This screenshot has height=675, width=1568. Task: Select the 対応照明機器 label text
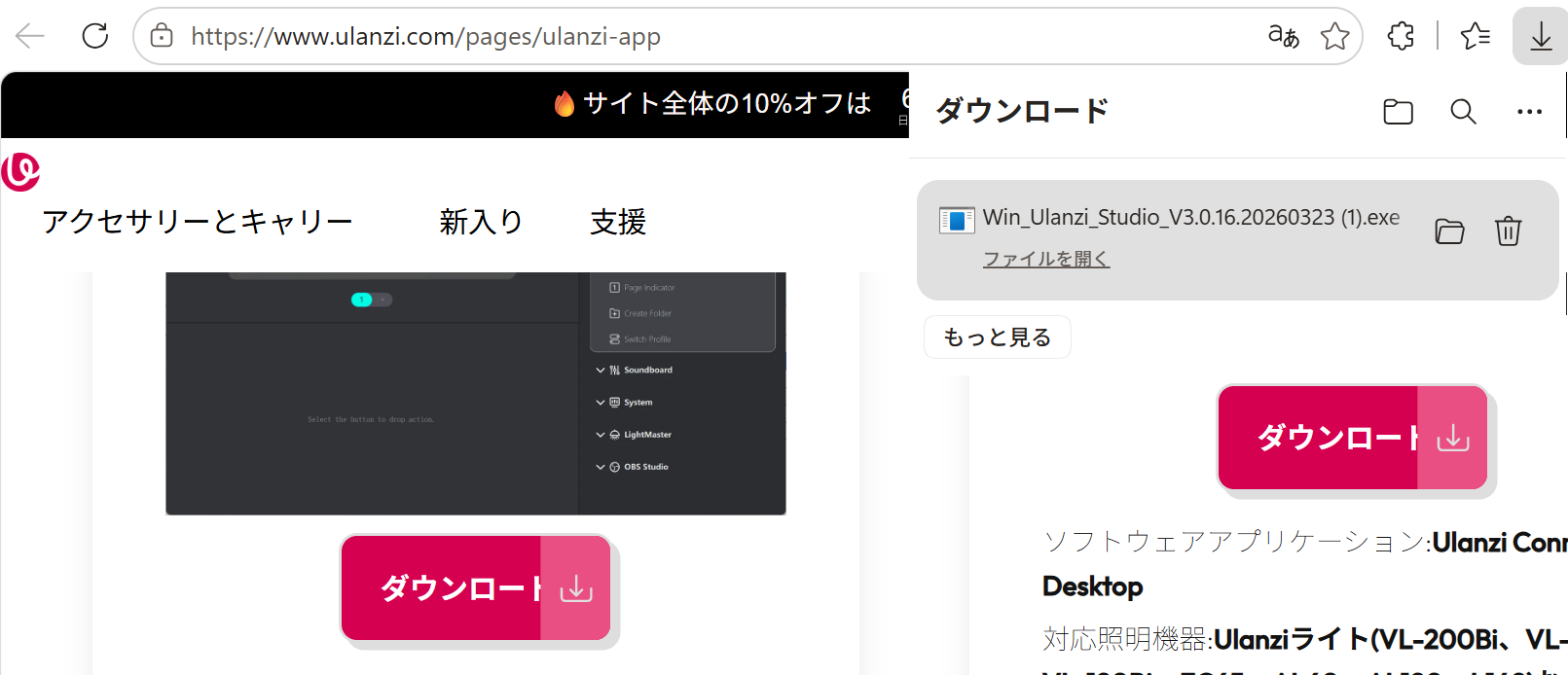pyautogui.click(x=1124, y=639)
